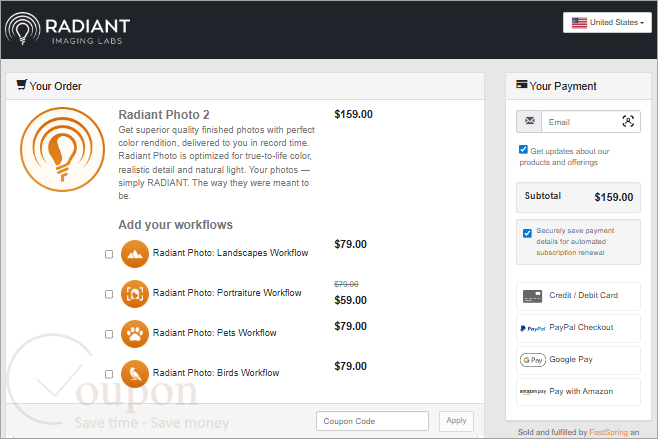This screenshot has width=658, height=439.
Task: Choose Credit / Debit Card payment
Action: click(x=578, y=296)
